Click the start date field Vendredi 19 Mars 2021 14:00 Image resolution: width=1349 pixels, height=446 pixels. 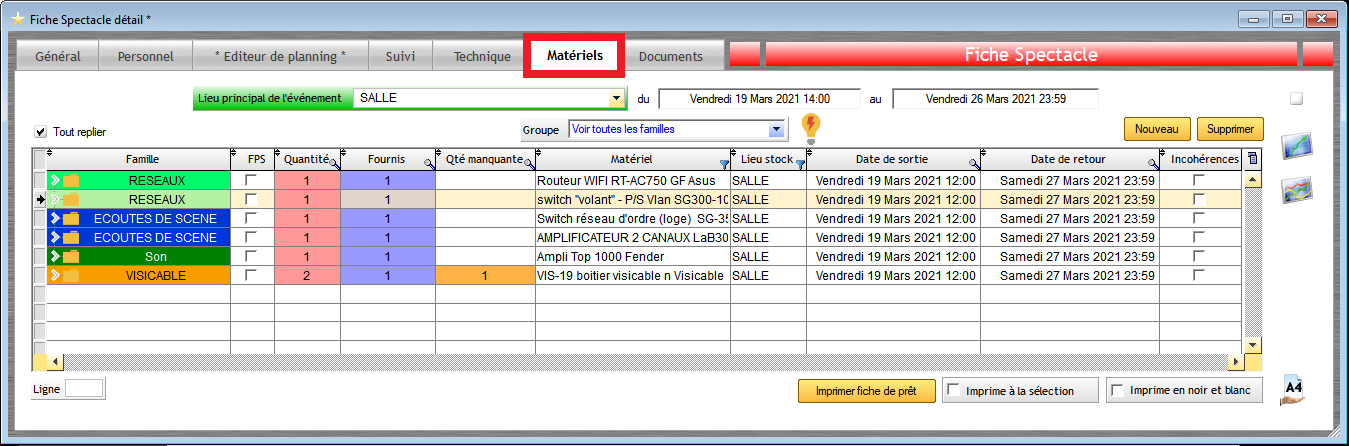click(x=759, y=99)
